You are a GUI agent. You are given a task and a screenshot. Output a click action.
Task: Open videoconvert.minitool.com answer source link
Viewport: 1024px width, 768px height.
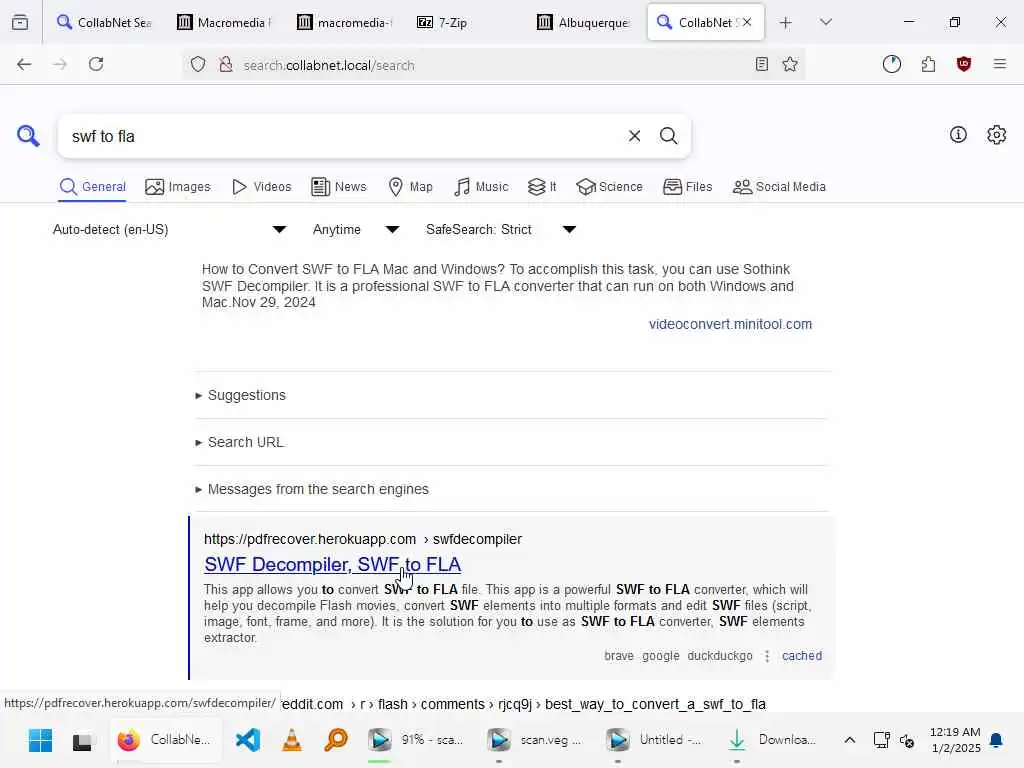(730, 324)
